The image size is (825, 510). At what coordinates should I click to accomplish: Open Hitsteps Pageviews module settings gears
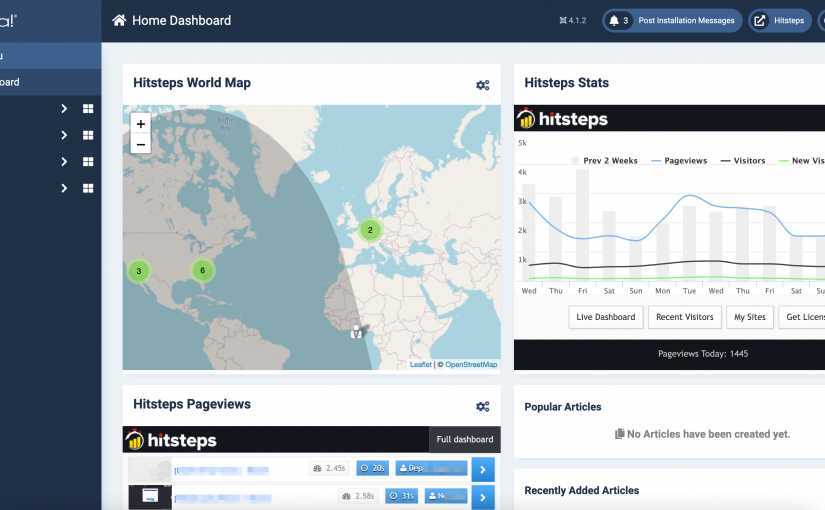click(482, 406)
